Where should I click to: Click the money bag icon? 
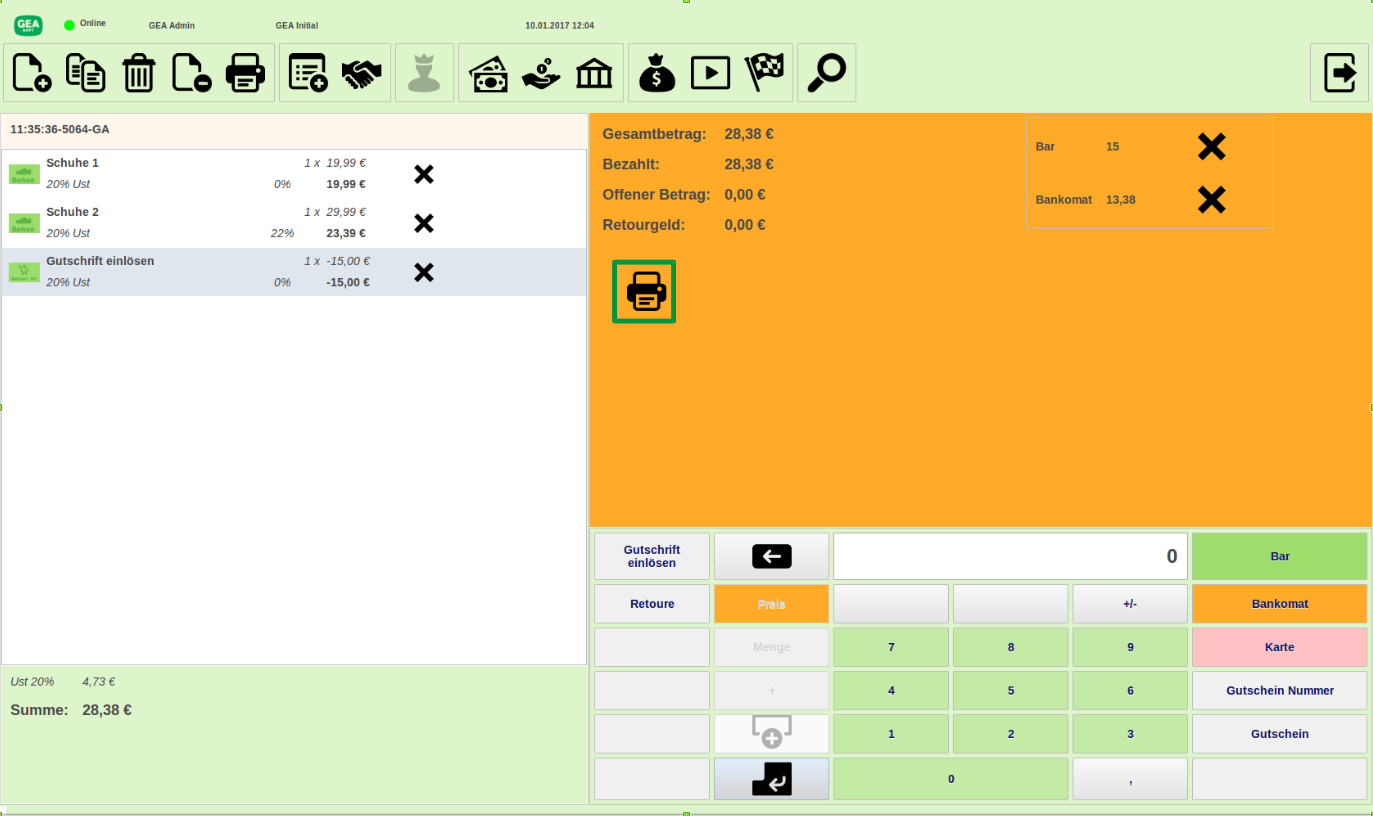click(657, 73)
